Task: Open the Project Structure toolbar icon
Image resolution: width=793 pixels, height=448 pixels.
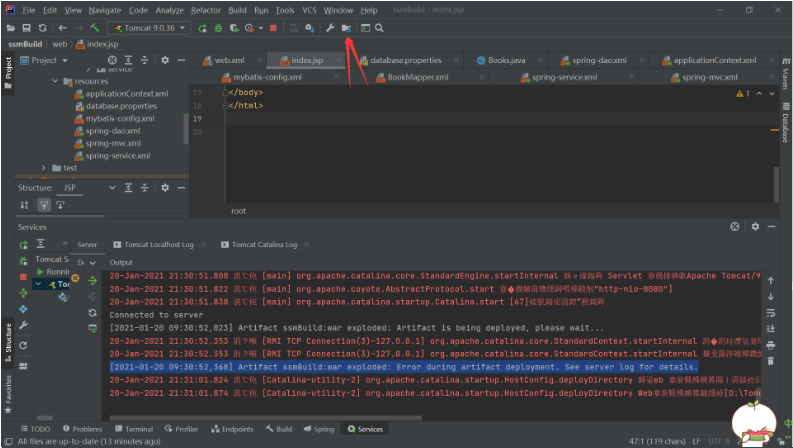Action: (346, 28)
